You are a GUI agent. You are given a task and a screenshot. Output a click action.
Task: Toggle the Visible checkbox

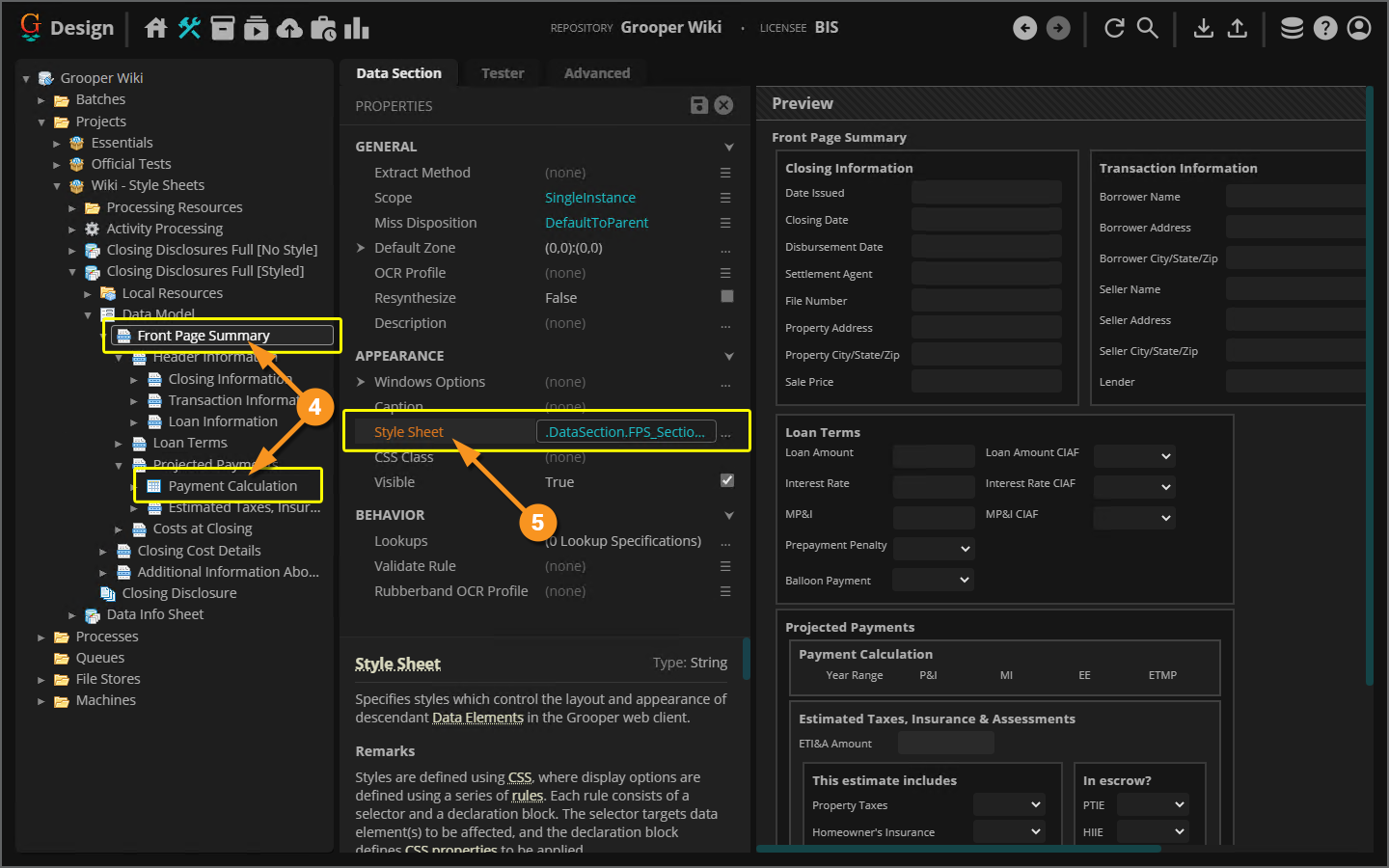pos(727,480)
